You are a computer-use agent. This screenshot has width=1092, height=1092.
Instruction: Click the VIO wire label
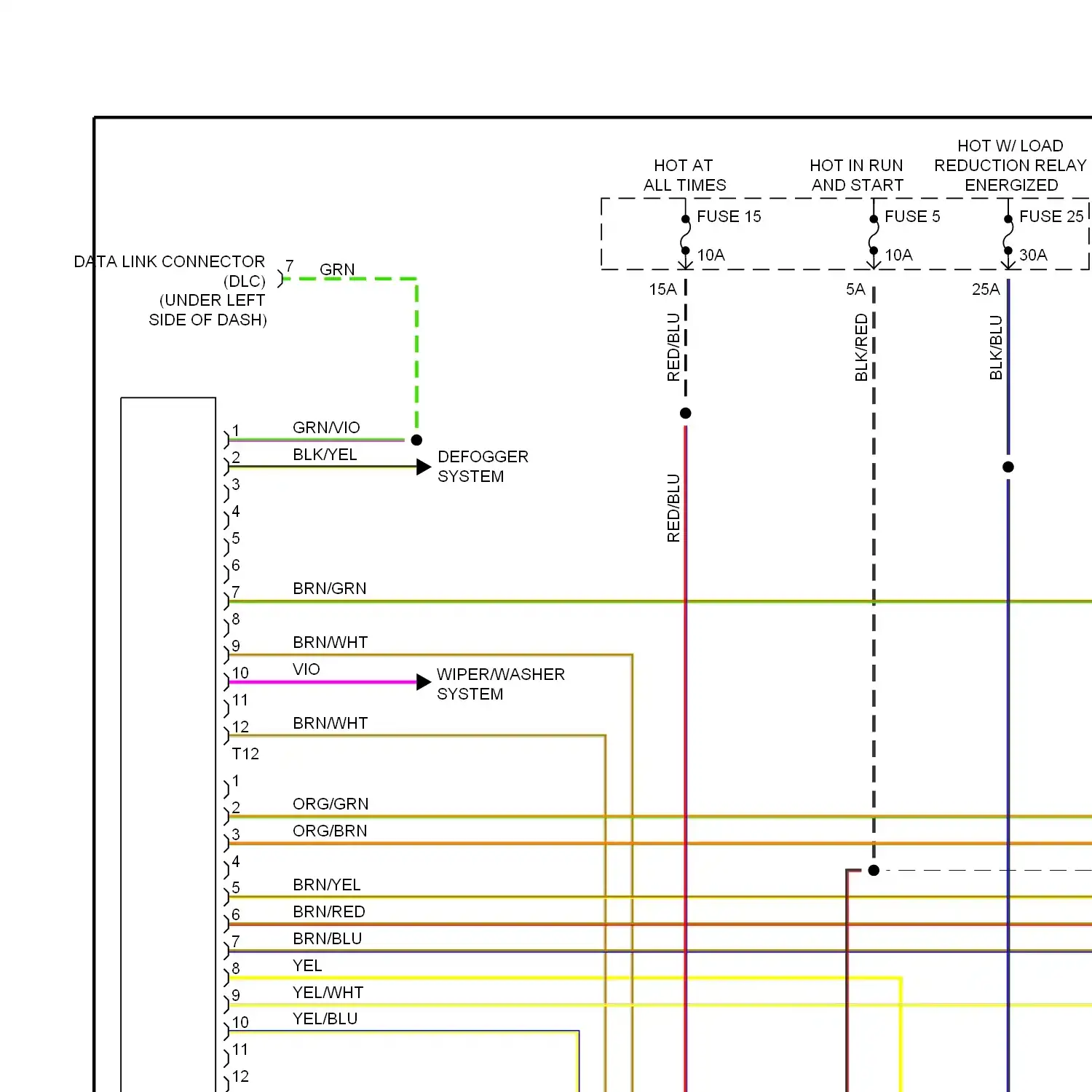(306, 669)
